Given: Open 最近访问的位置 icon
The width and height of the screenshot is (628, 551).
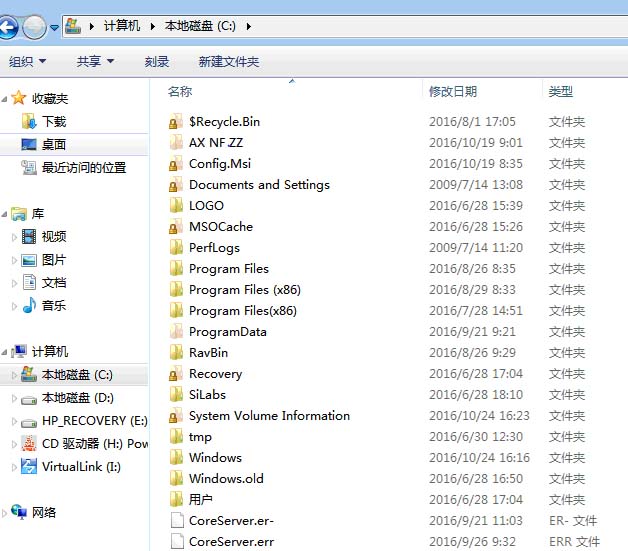Looking at the screenshot, I should (29, 167).
